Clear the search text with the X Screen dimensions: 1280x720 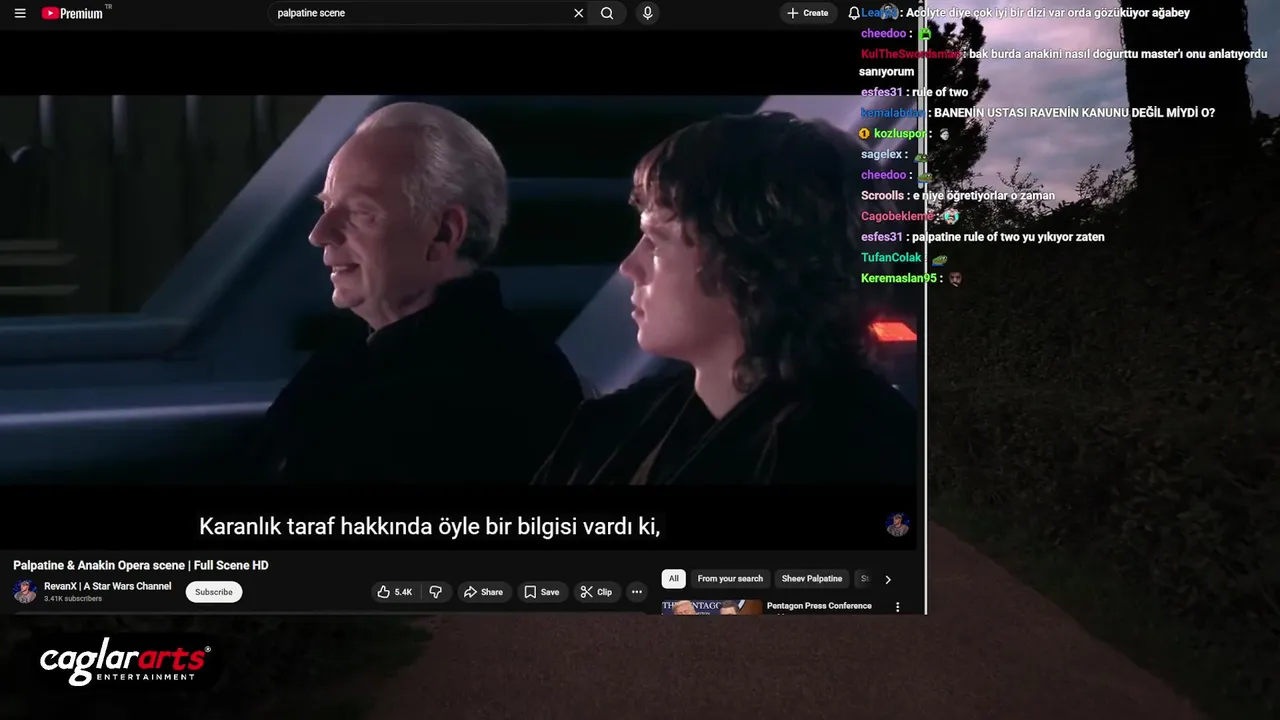(578, 13)
